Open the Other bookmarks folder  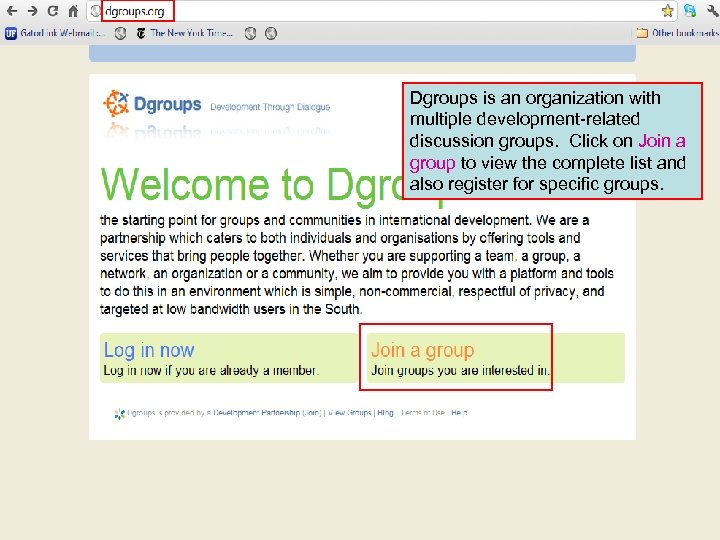[x=677, y=33]
